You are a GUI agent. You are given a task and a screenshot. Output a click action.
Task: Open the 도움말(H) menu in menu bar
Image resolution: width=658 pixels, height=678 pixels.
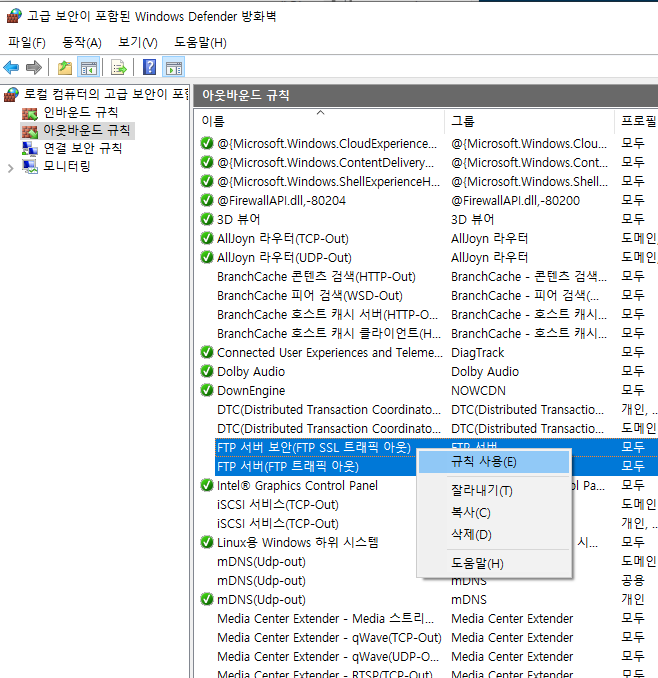[x=200, y=42]
